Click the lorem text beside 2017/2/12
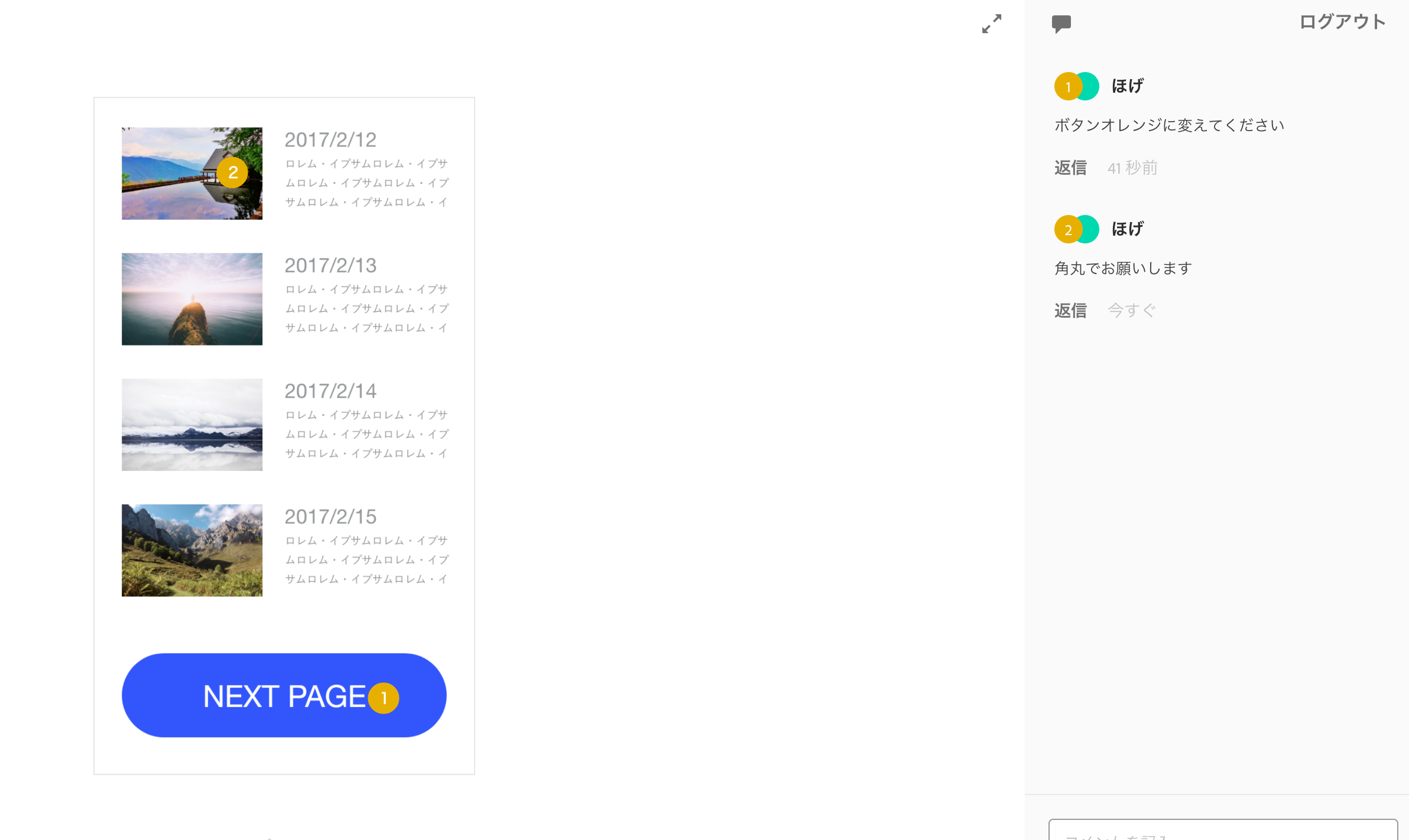This screenshot has height=840, width=1409. tap(367, 183)
